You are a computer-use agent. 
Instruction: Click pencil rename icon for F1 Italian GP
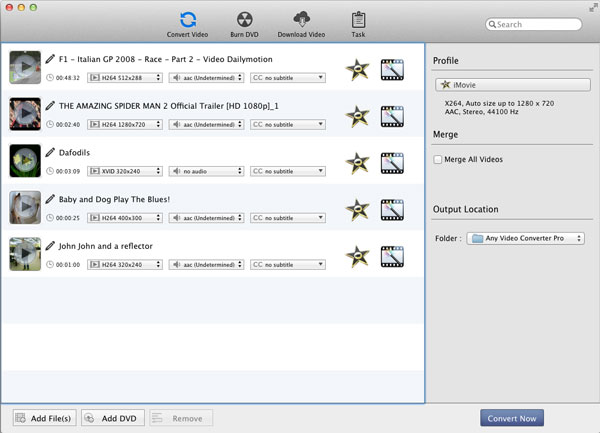(50, 59)
